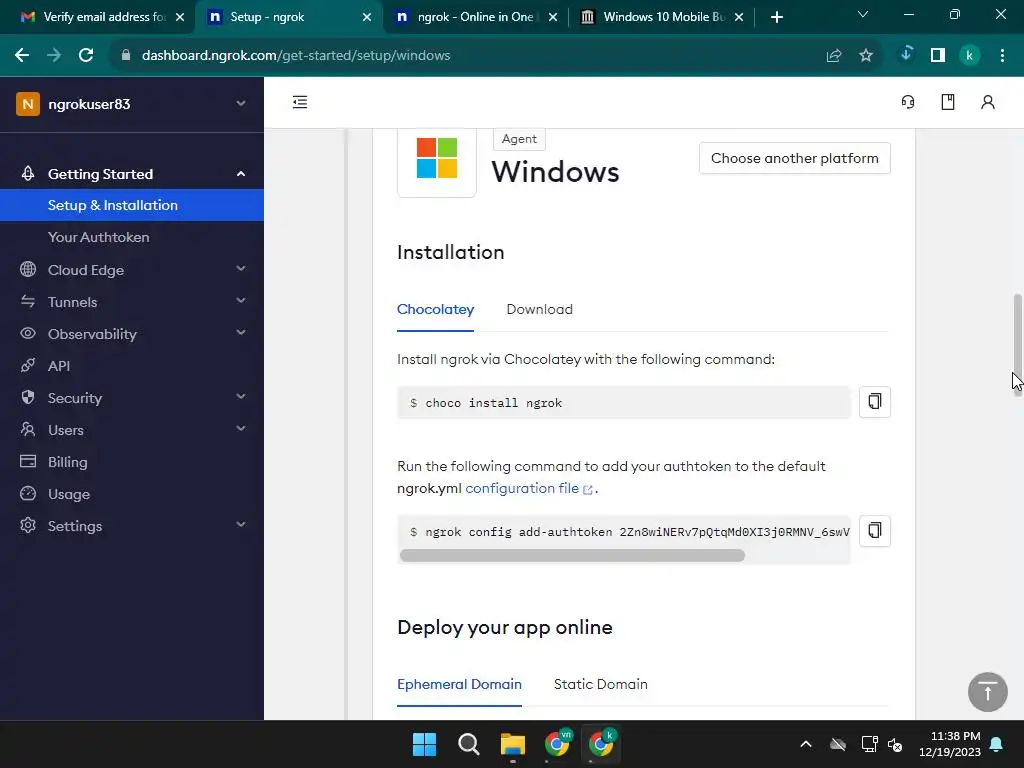1024x768 pixels.
Task: Select the Chocolatey installation tab
Action: 436,310
